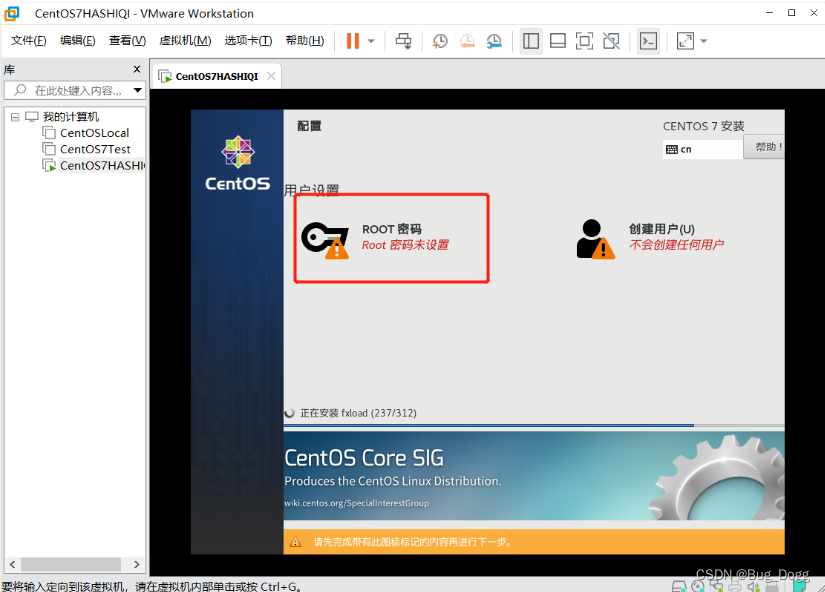
Task: Close the CentOS7HASHIQI tab
Action: click(271, 76)
